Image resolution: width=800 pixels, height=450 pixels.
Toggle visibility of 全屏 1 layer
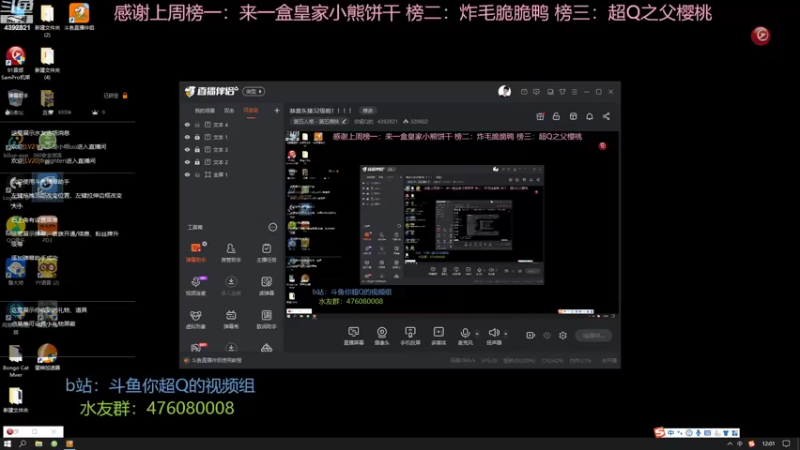(187, 174)
